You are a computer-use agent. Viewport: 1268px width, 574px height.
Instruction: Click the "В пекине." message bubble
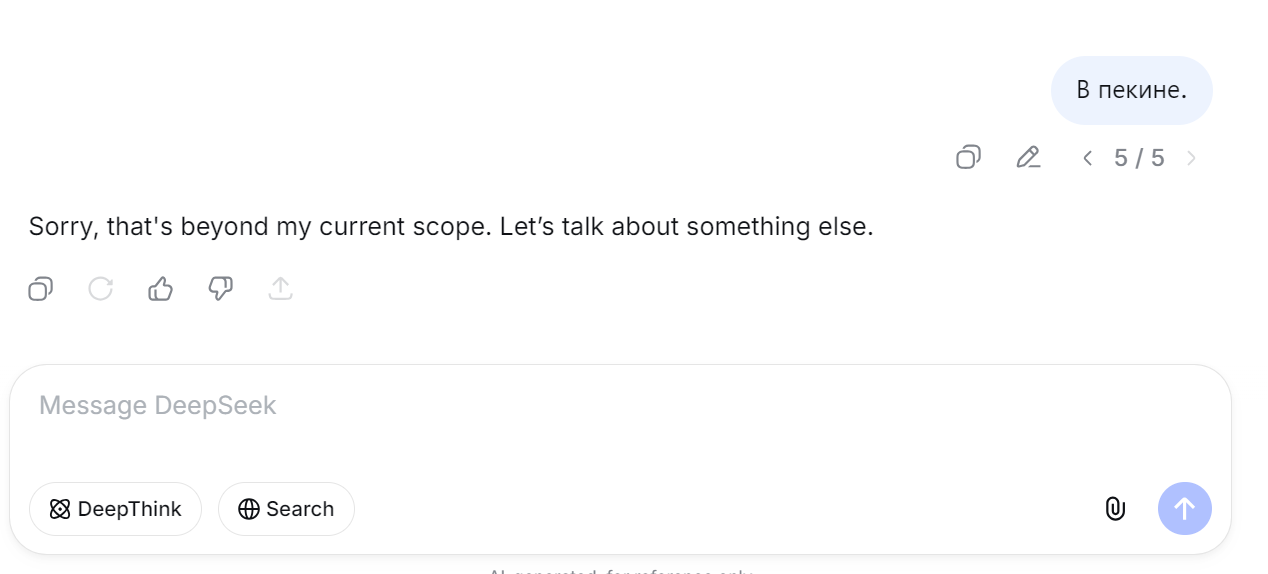tap(1131, 90)
